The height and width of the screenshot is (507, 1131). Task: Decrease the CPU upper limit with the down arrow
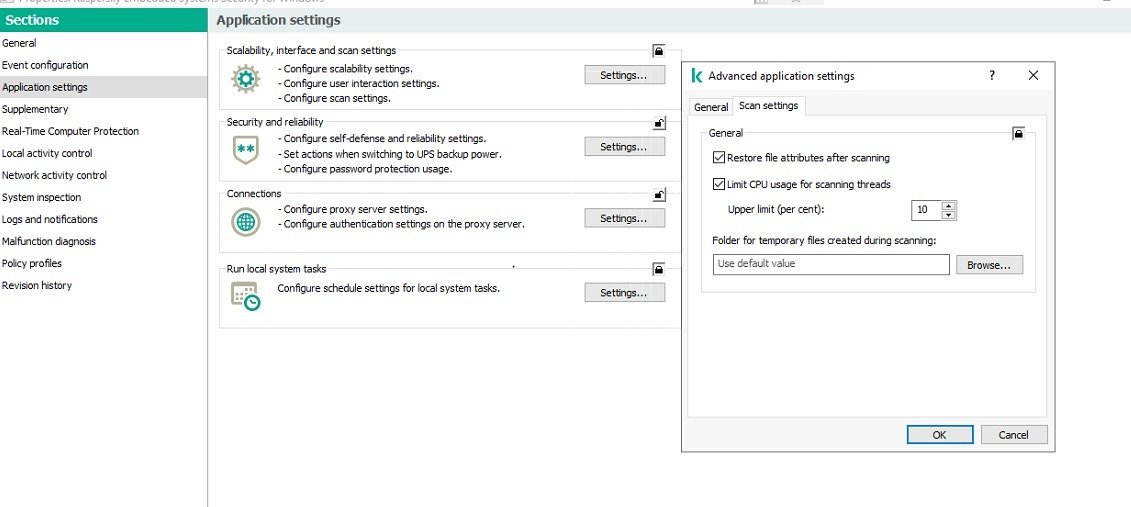tap(949, 215)
